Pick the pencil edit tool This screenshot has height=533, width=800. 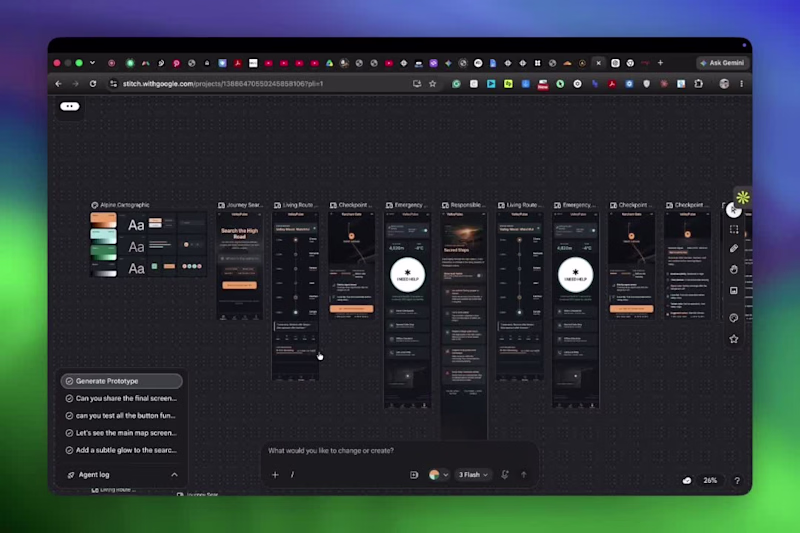click(734, 248)
